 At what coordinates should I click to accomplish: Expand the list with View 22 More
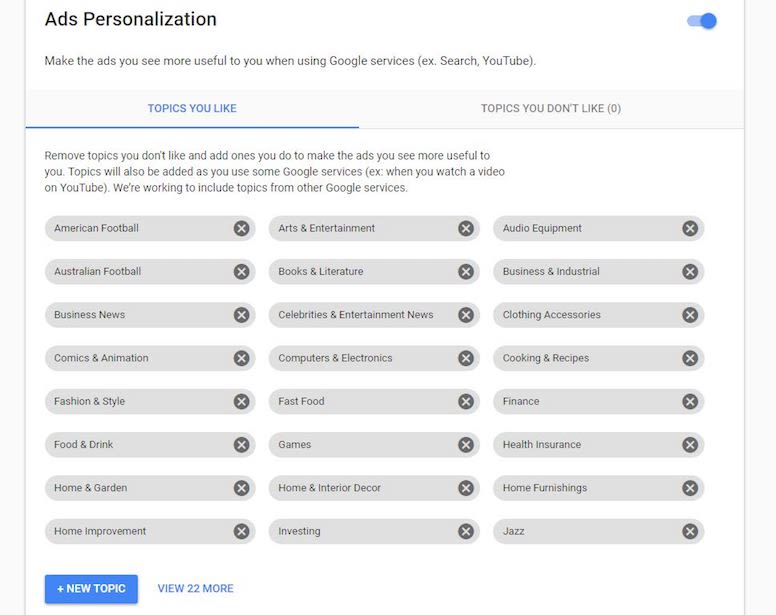(x=195, y=589)
